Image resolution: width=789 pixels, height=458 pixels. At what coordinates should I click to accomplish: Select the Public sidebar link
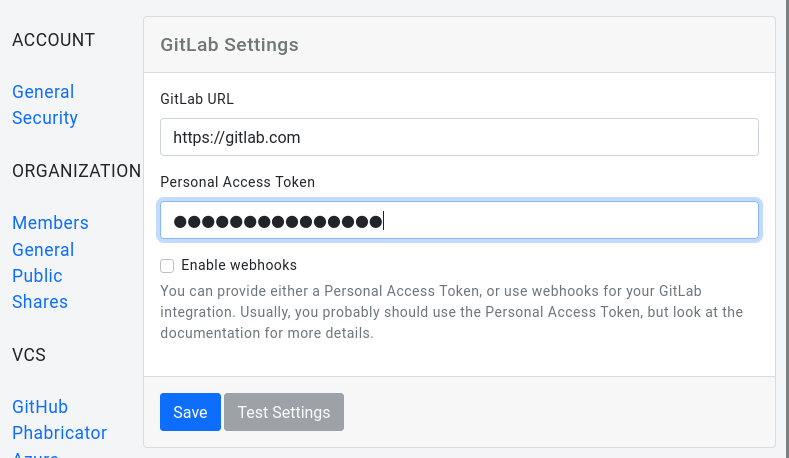click(37, 276)
